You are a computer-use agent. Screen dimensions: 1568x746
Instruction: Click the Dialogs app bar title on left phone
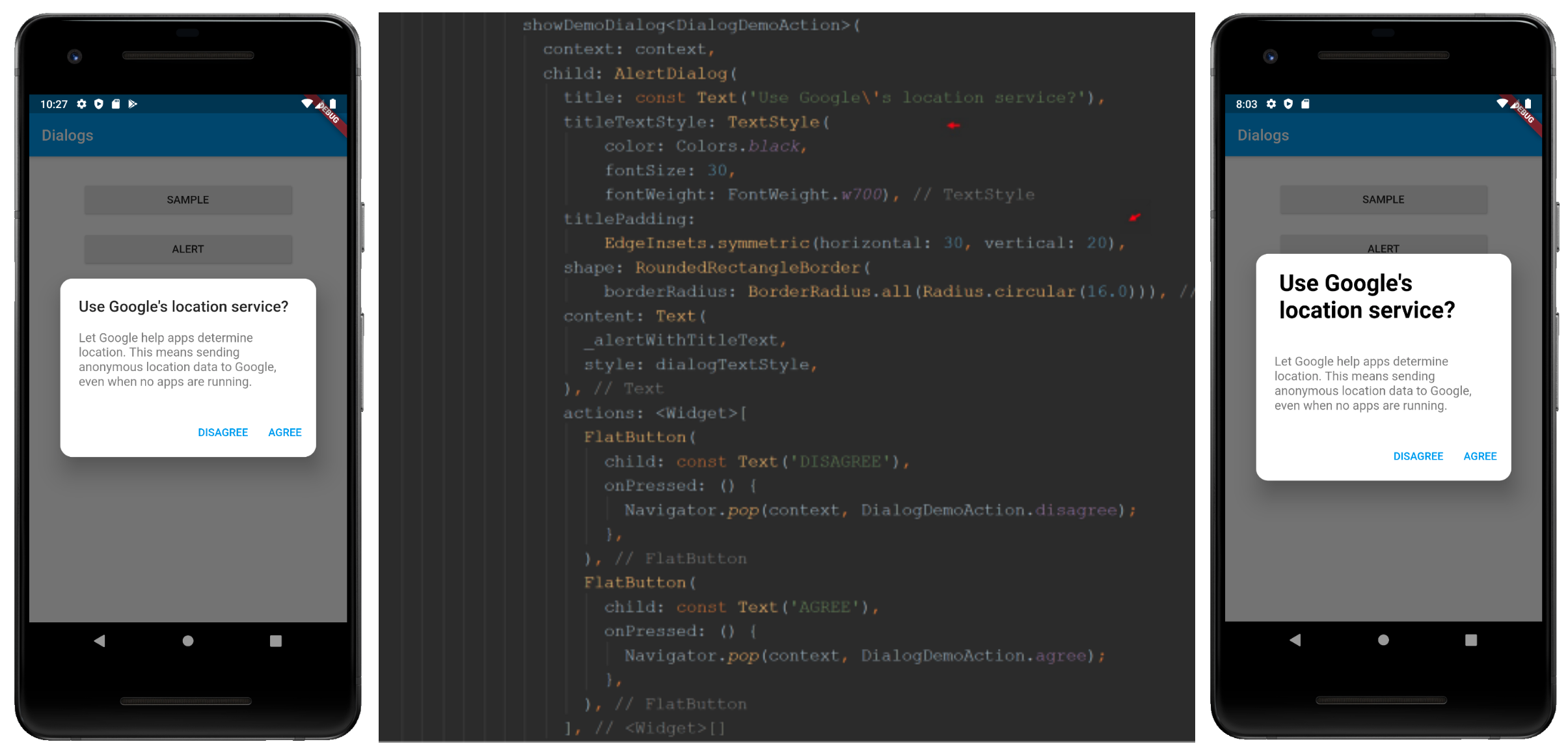click(x=68, y=135)
